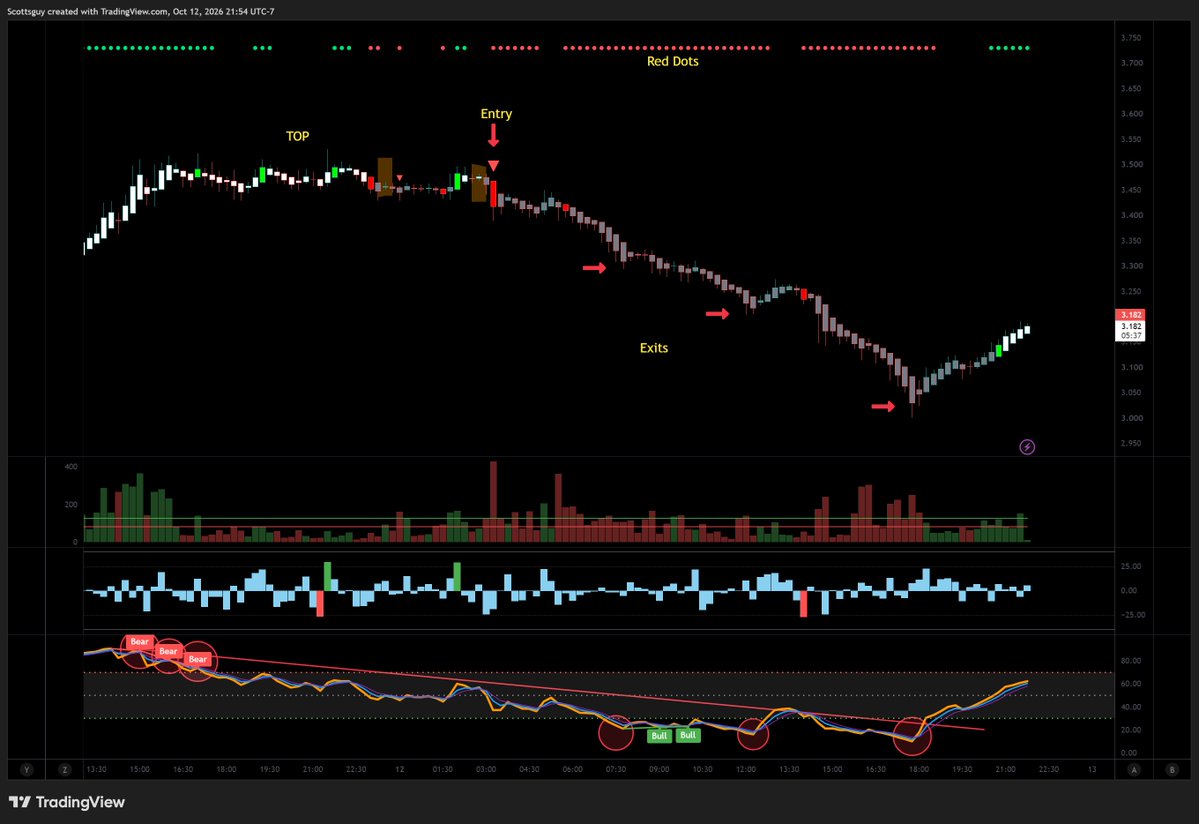Click the 80.00 RSI scale label
This screenshot has width=1199, height=824.
click(1130, 660)
